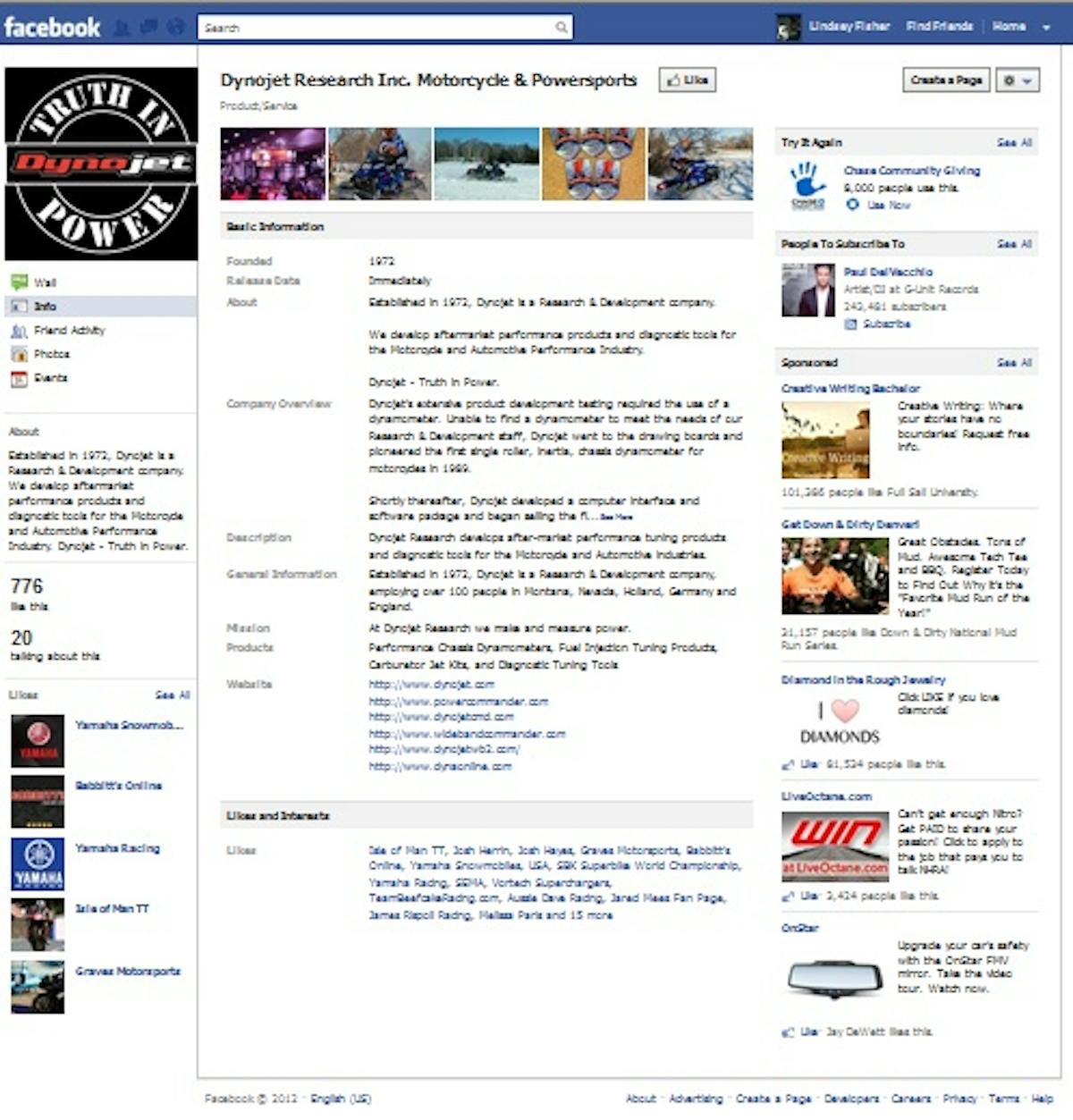Click the Create a Page button
The height and width of the screenshot is (1120, 1073).
(x=946, y=80)
